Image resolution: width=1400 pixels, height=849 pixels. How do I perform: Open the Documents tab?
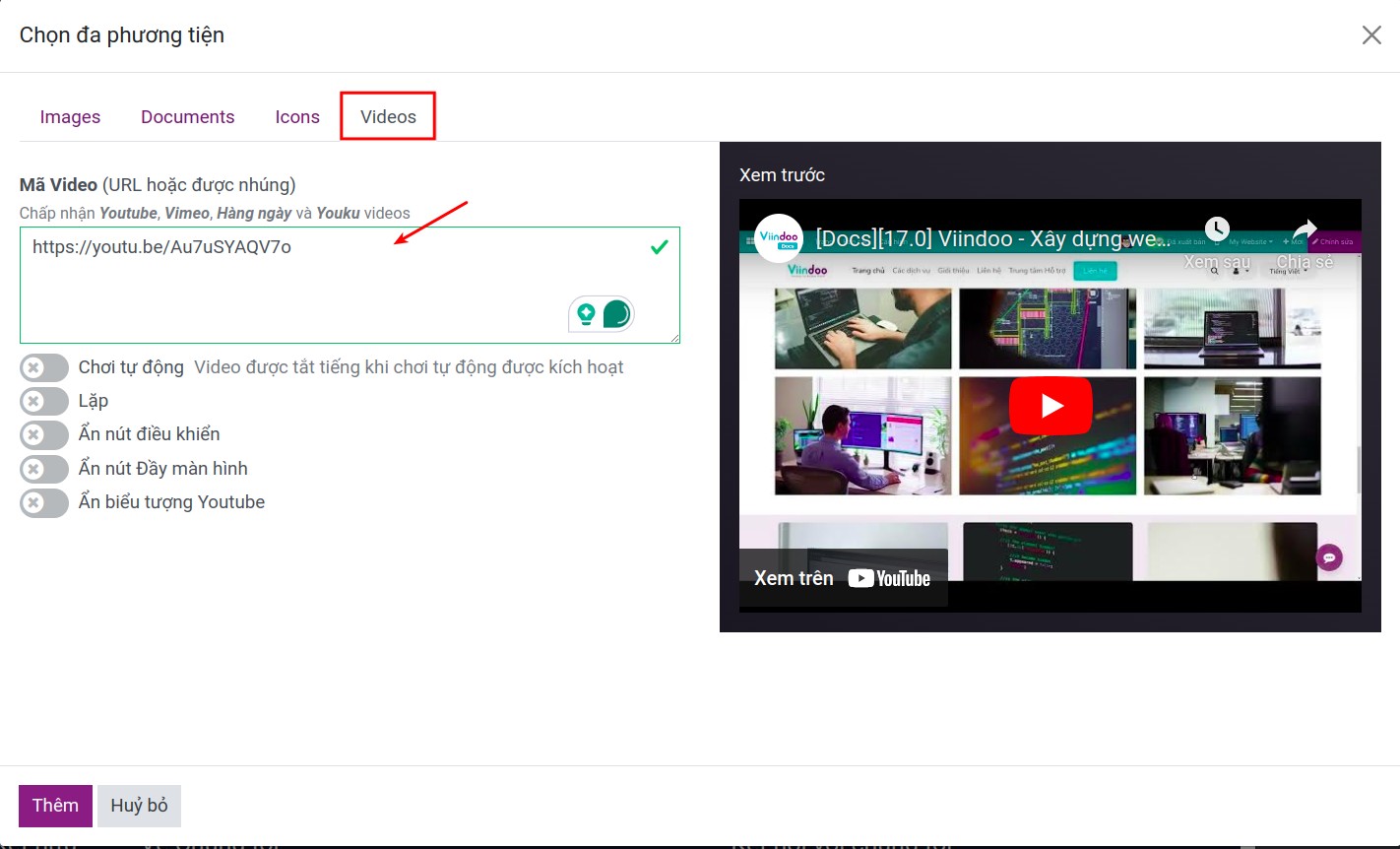[187, 116]
